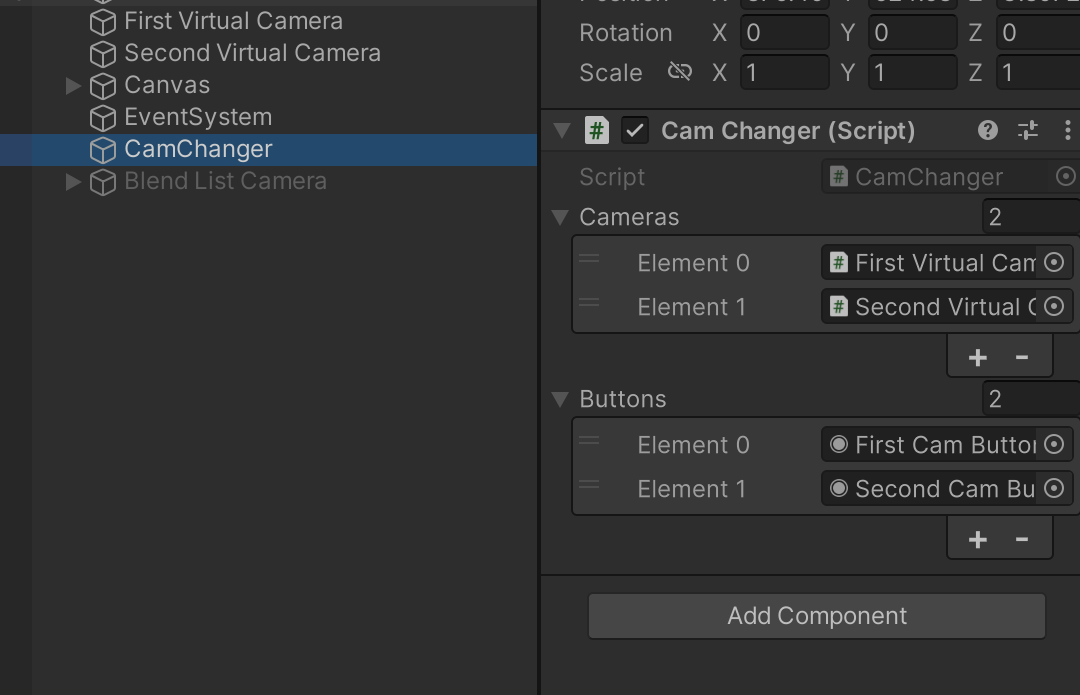Viewport: 1080px width, 695px height.
Task: Click the Scale constrain proportions link icon
Action: (x=680, y=72)
